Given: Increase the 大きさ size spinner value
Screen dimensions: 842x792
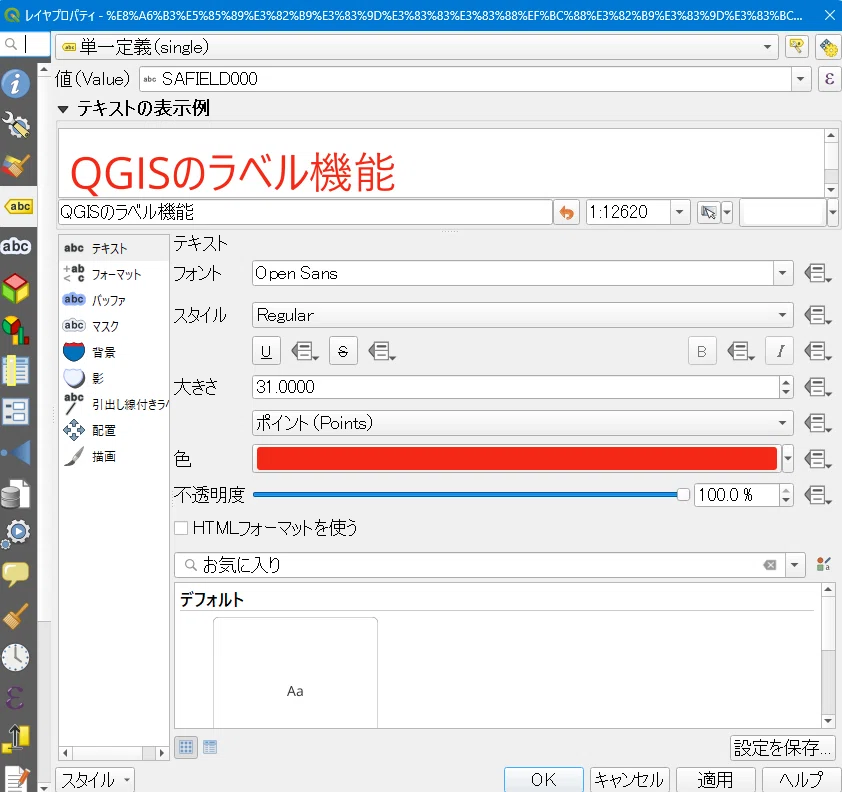Looking at the screenshot, I should coord(786,381).
